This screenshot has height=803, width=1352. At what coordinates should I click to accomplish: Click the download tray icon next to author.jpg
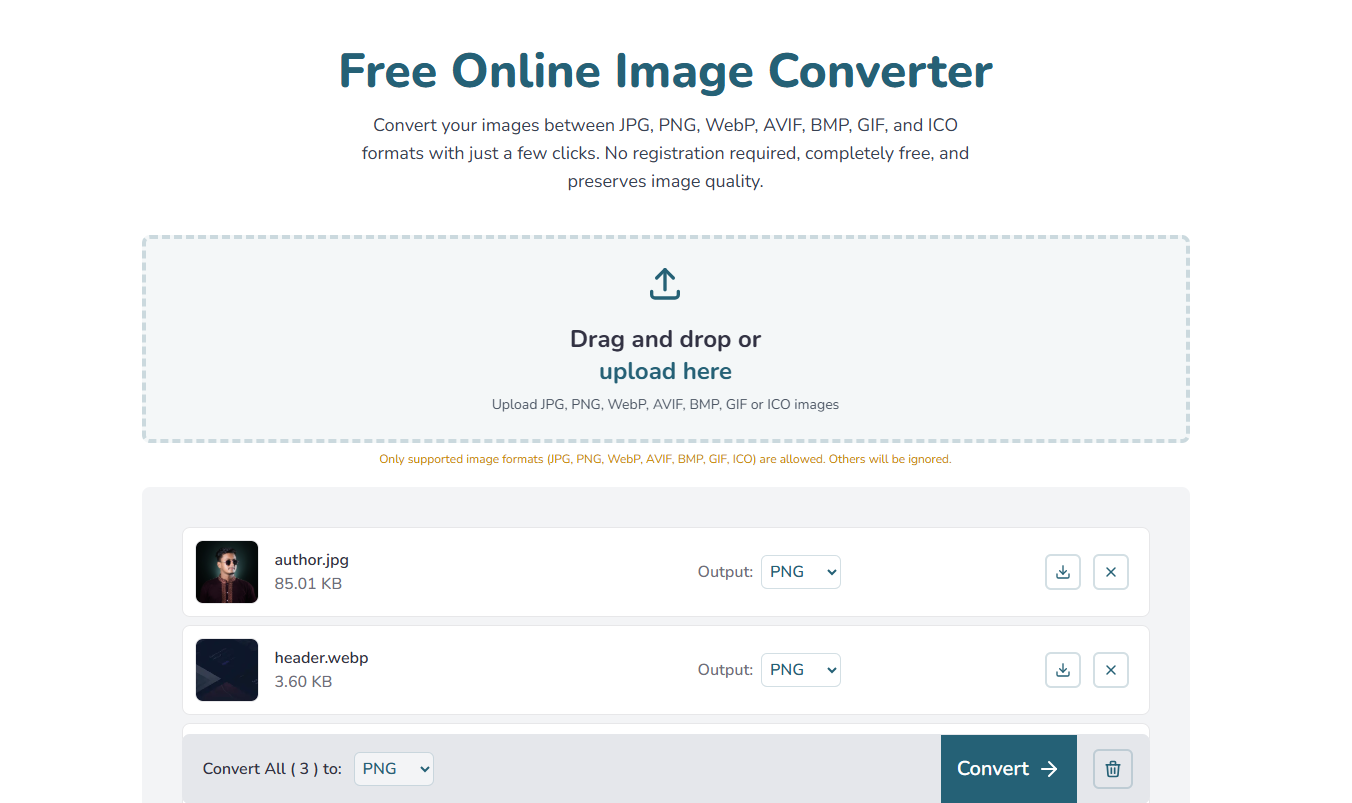(1063, 571)
